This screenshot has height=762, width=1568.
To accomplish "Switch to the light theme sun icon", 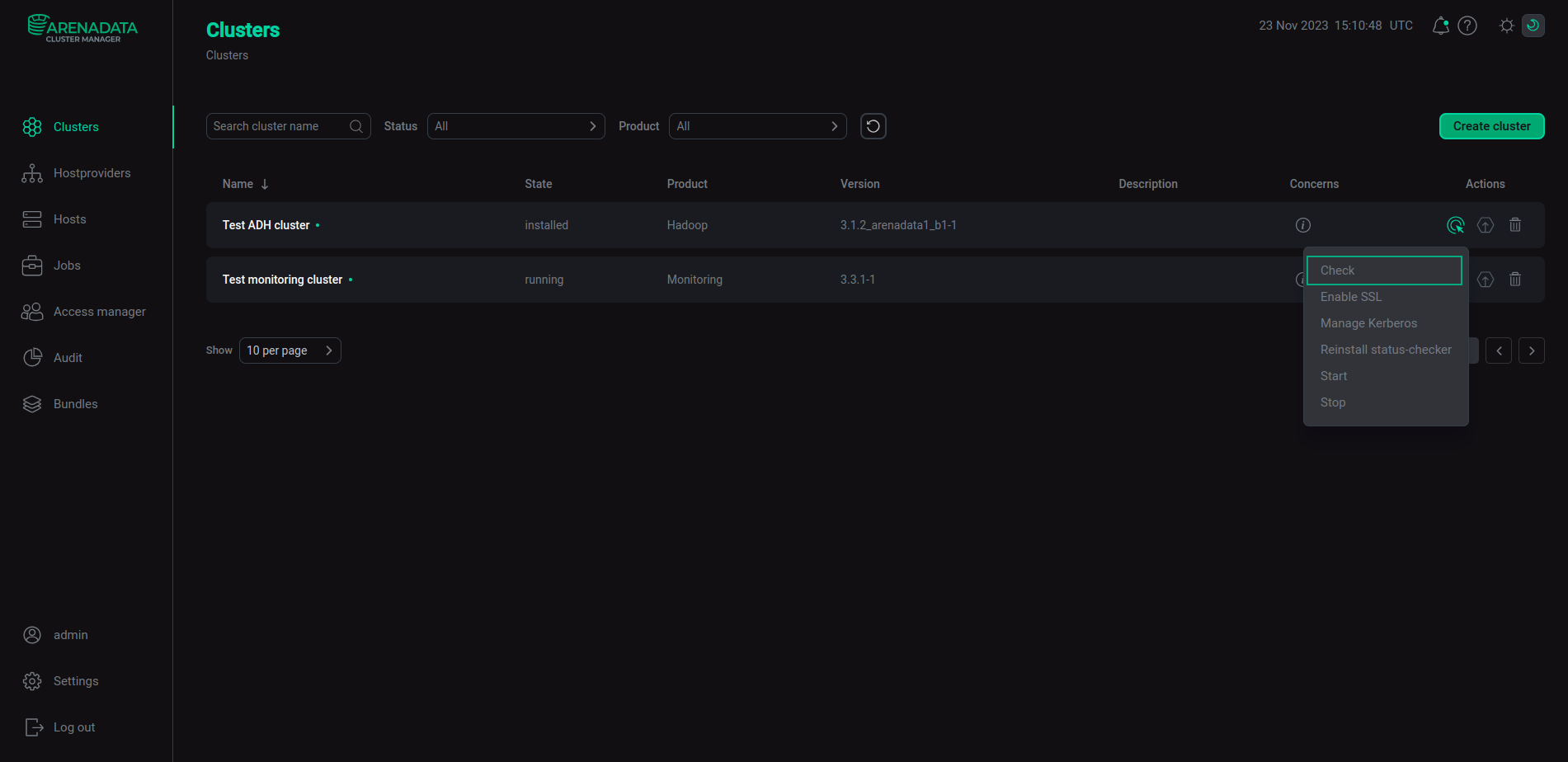I will coord(1507,26).
